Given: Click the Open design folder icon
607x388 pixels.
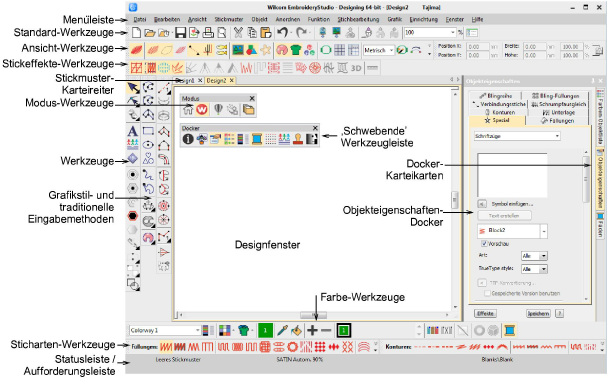Looking at the screenshot, I should (150, 33).
